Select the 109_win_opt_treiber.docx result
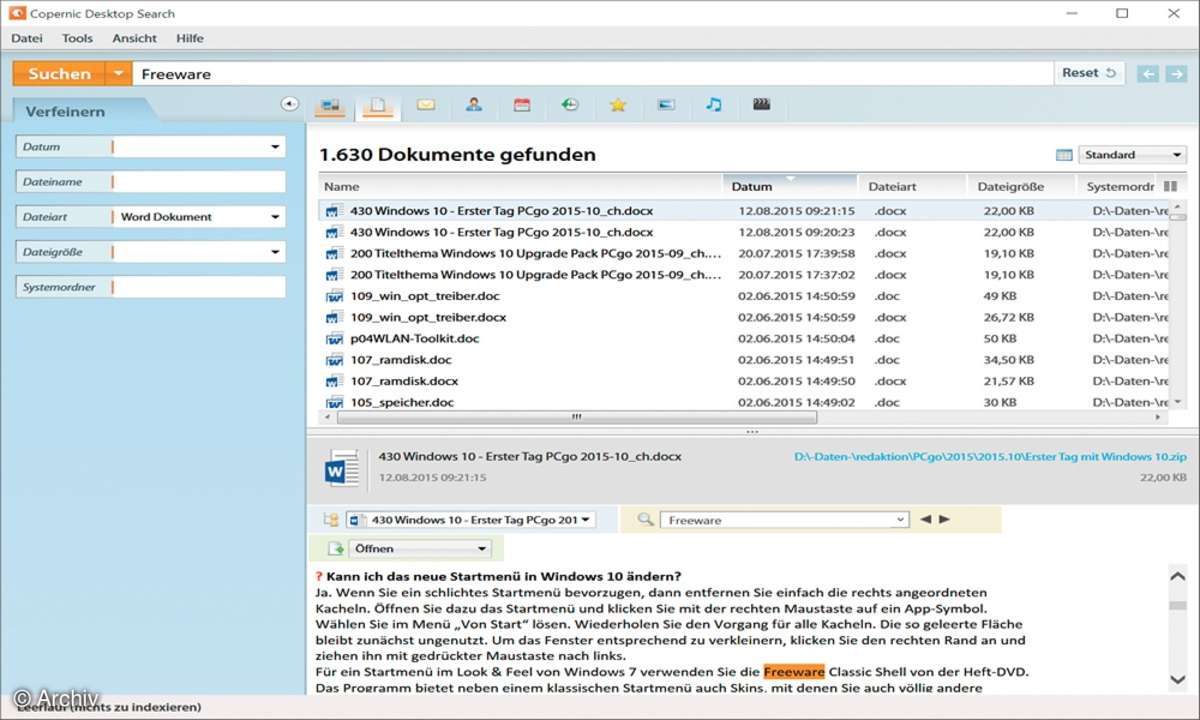 (x=744, y=317)
